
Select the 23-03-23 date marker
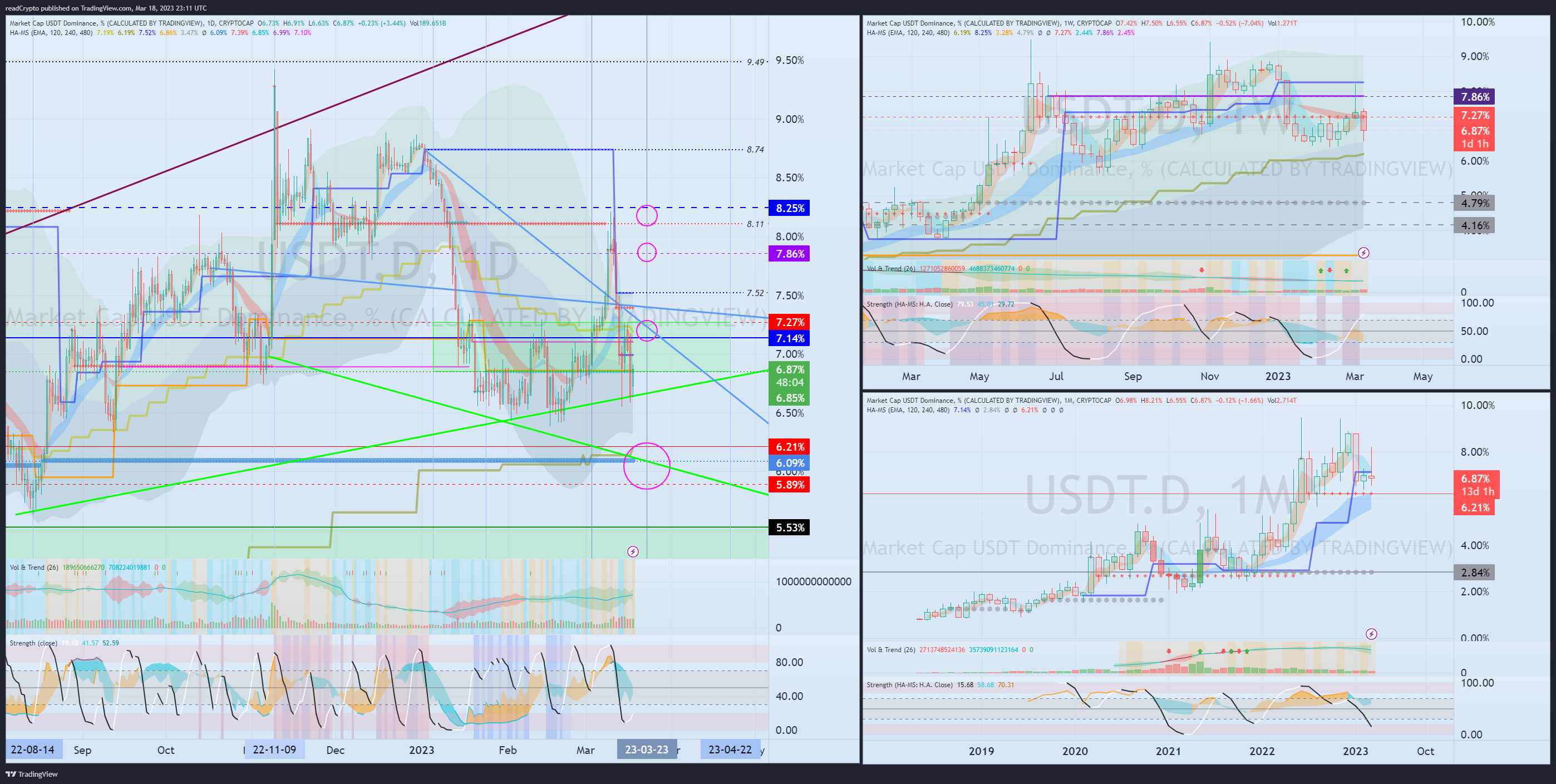pyautogui.click(x=646, y=750)
